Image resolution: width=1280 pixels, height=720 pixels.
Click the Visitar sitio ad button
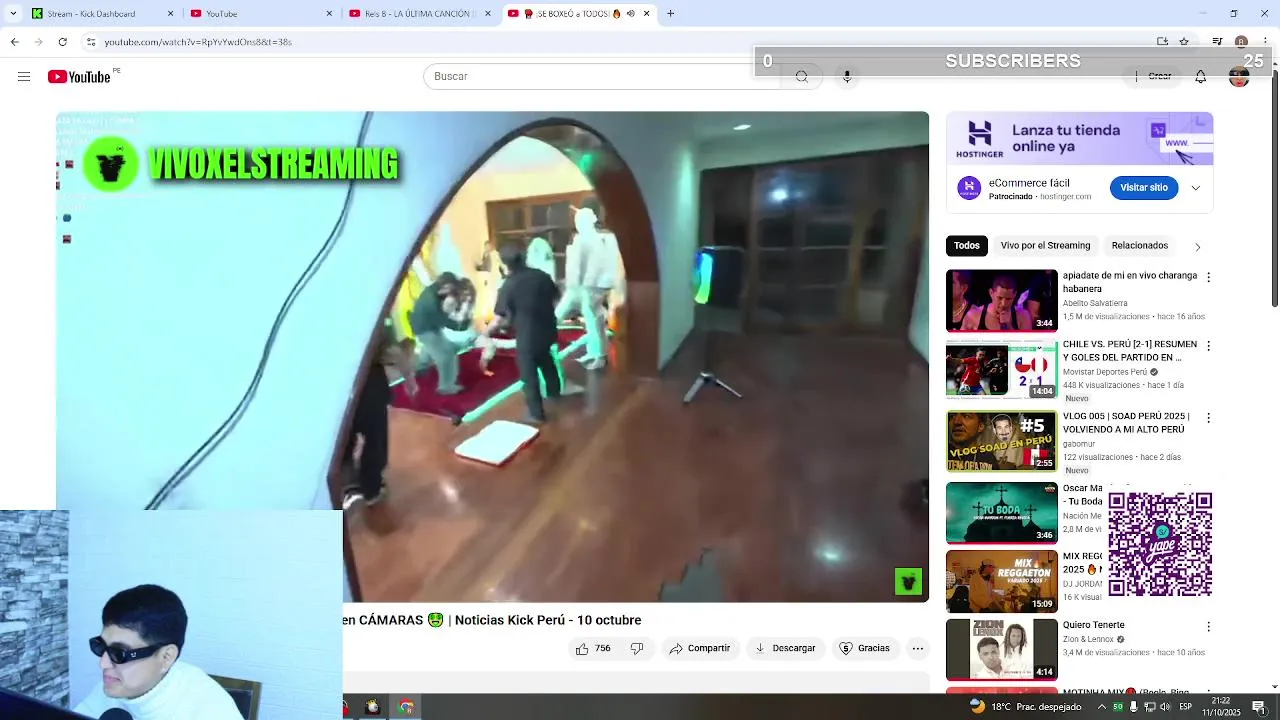tap(1143, 188)
